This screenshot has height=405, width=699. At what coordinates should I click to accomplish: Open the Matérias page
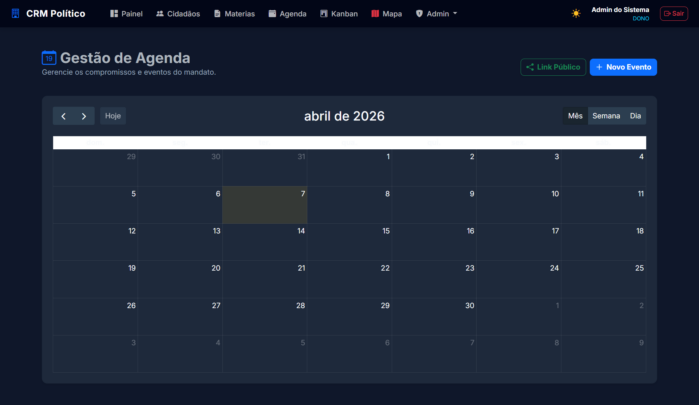tap(234, 14)
